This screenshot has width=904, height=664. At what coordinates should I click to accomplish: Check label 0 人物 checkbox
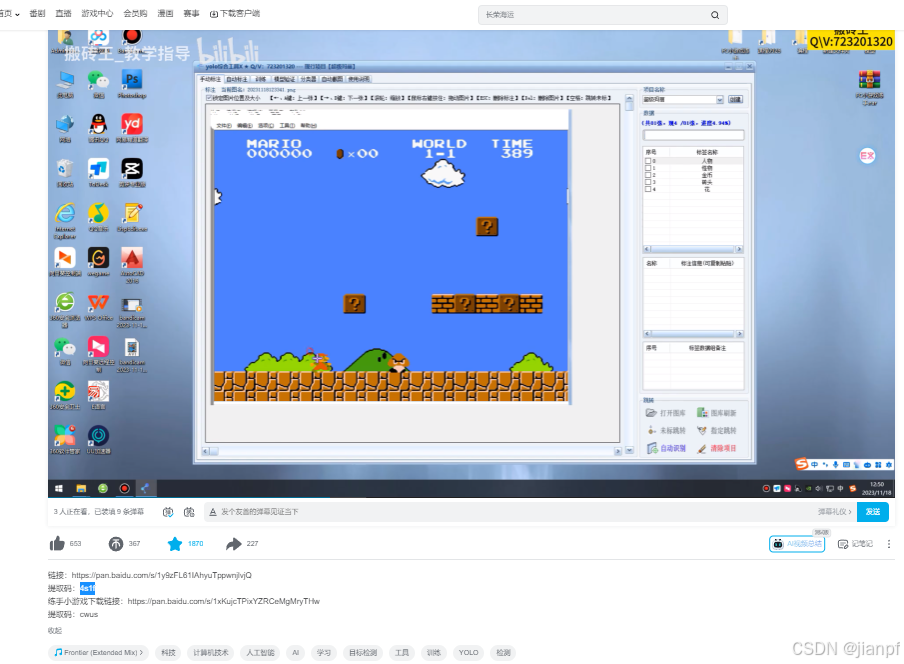pyautogui.click(x=648, y=161)
